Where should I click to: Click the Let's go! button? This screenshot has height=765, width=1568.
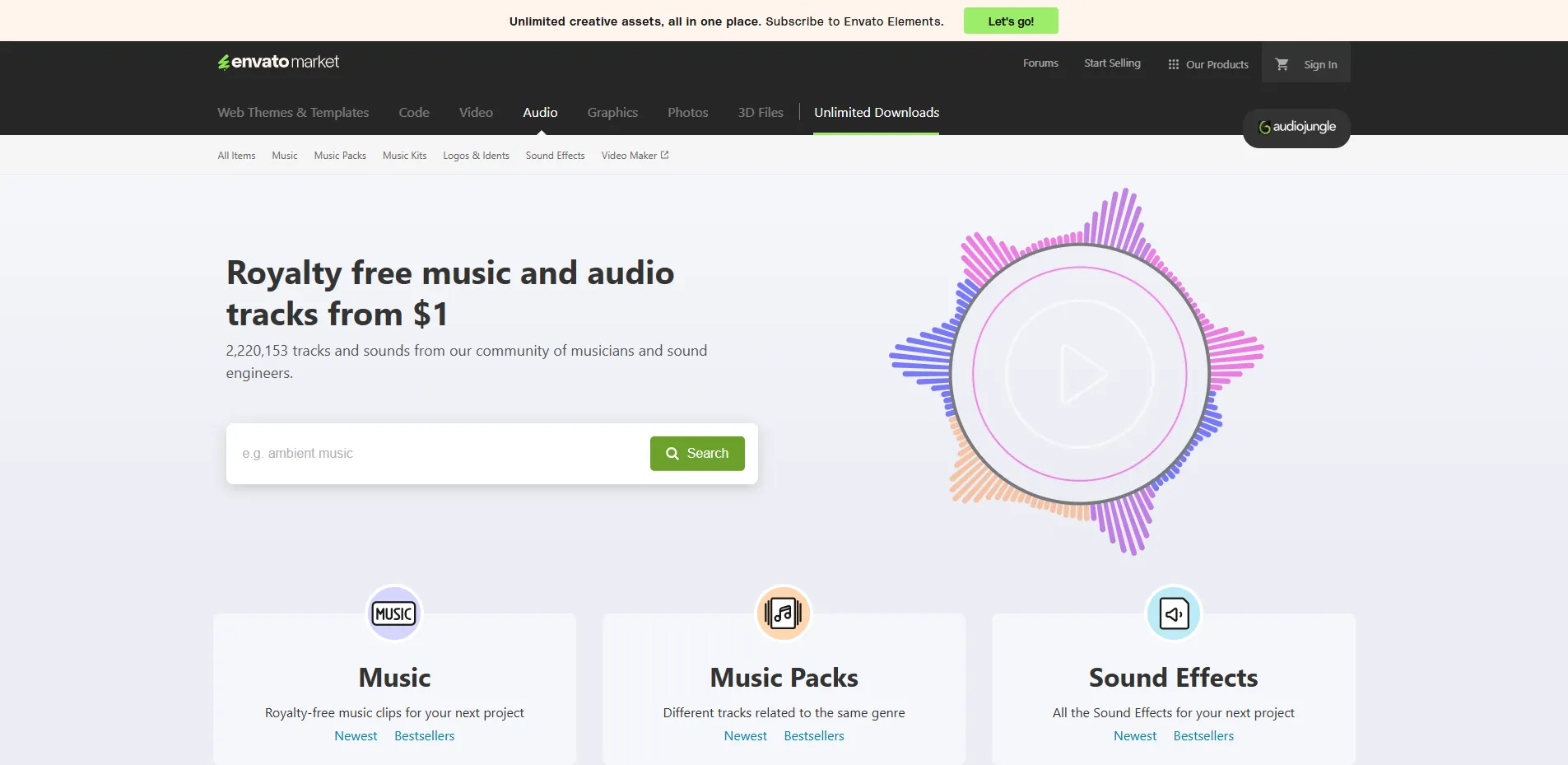1011,21
